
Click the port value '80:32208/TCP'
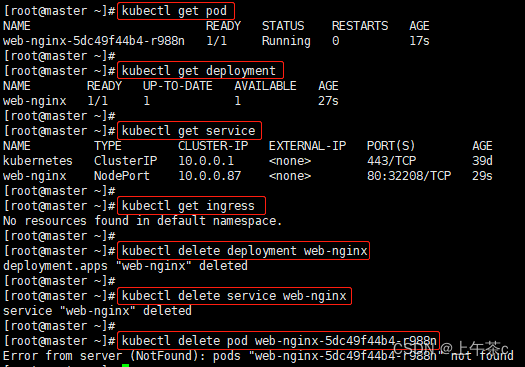[409, 176]
